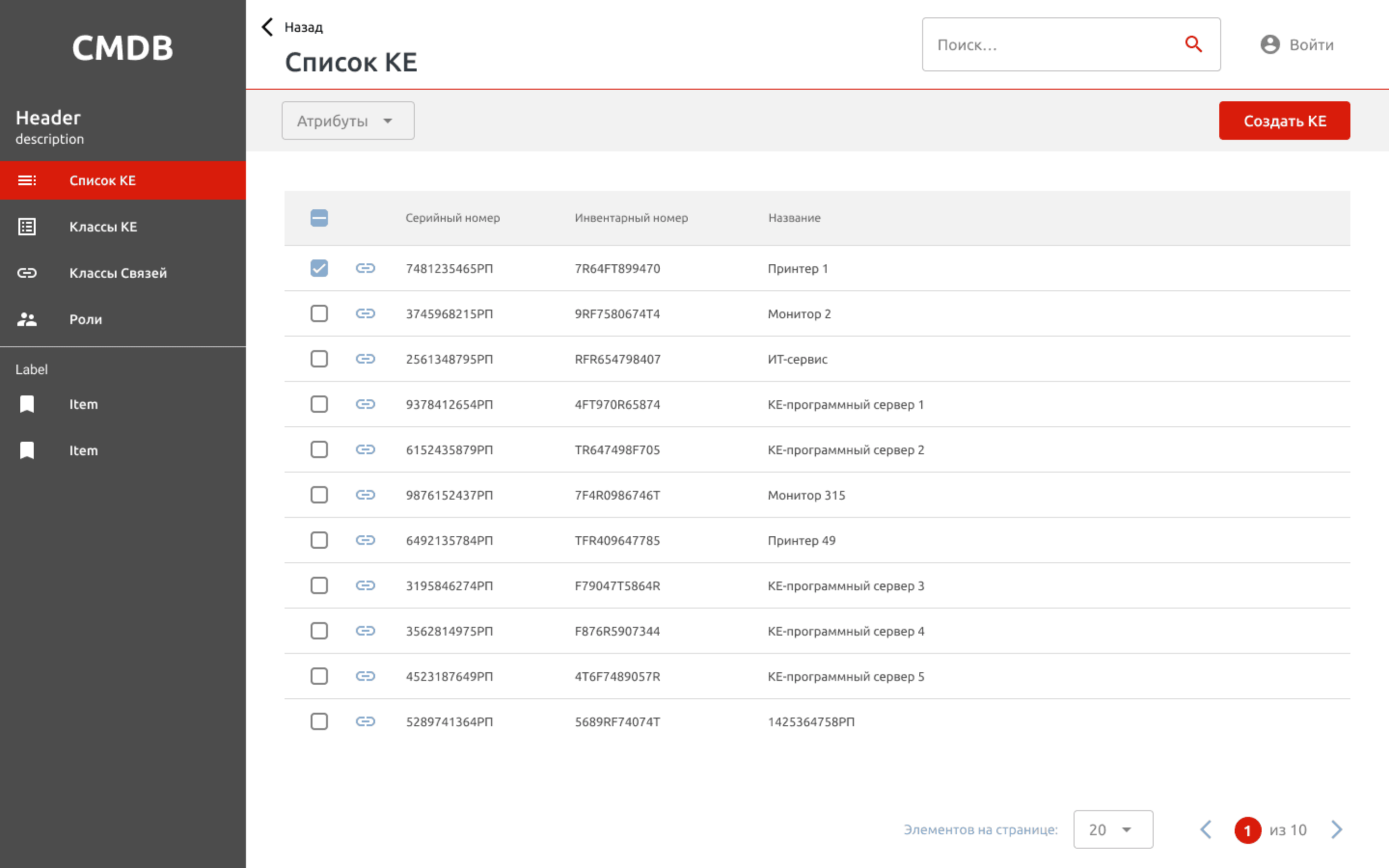The width and height of the screenshot is (1389, 868).
Task: Click the list icon beside Список КЕ
Action: click(x=27, y=180)
